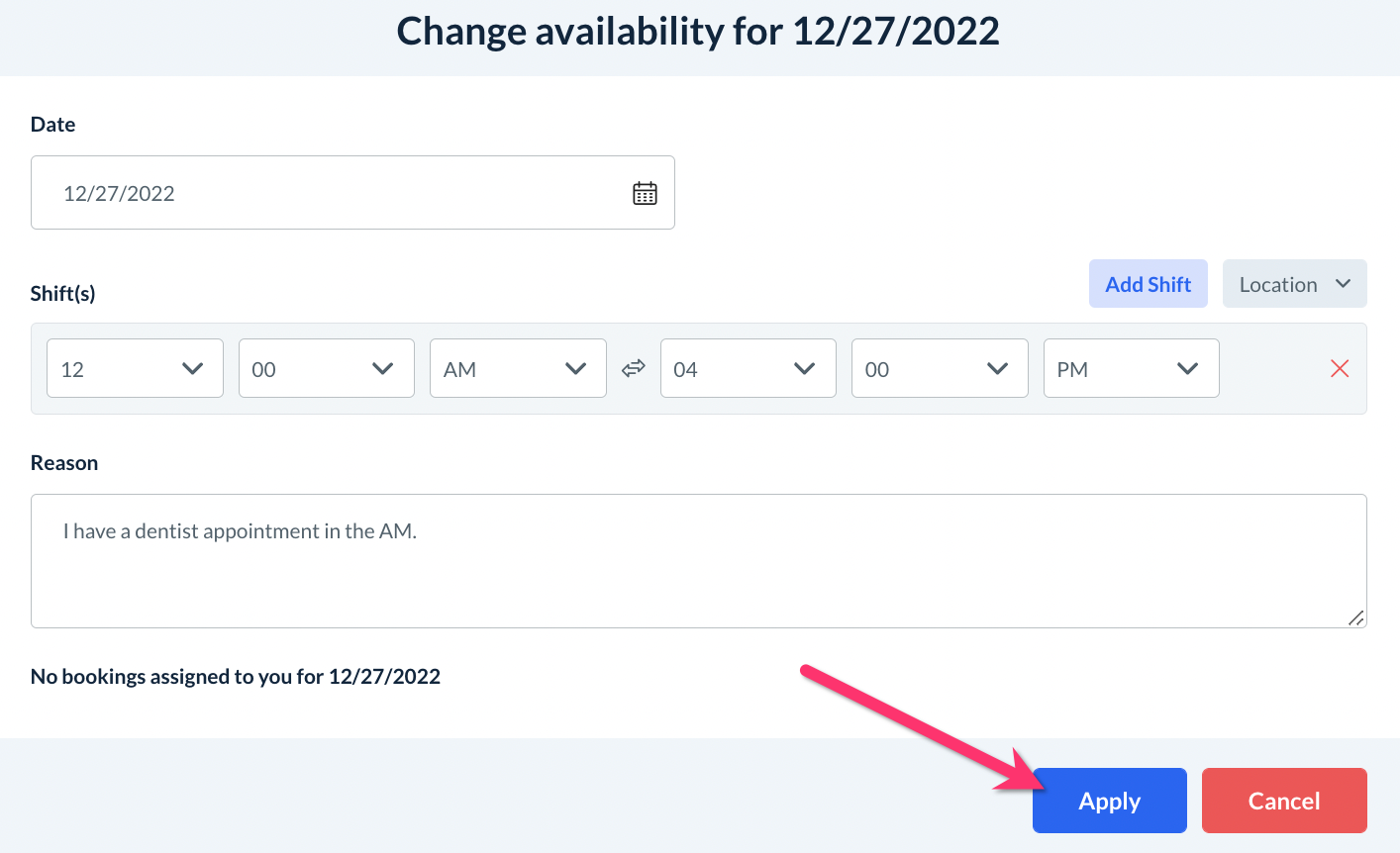The width and height of the screenshot is (1400, 853).
Task: Open the shift start minutes dropdown
Action: 326,369
